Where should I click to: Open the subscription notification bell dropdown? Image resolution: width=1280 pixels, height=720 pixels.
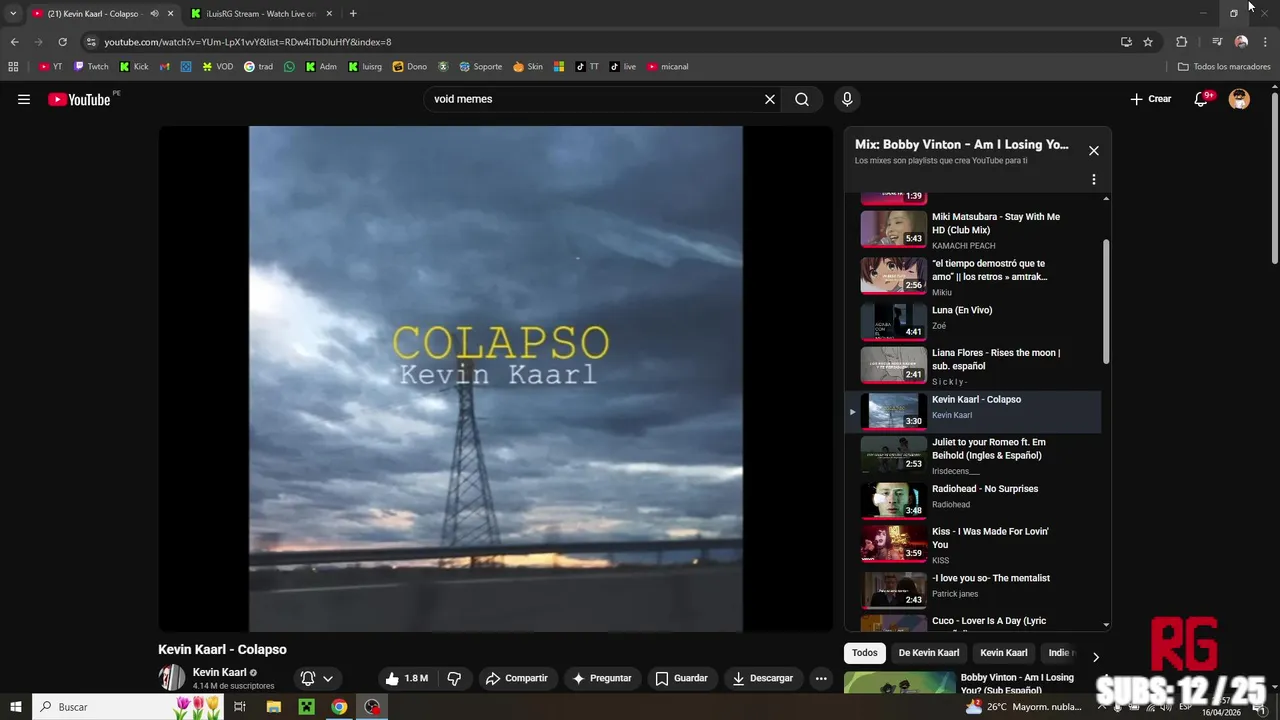point(317,678)
